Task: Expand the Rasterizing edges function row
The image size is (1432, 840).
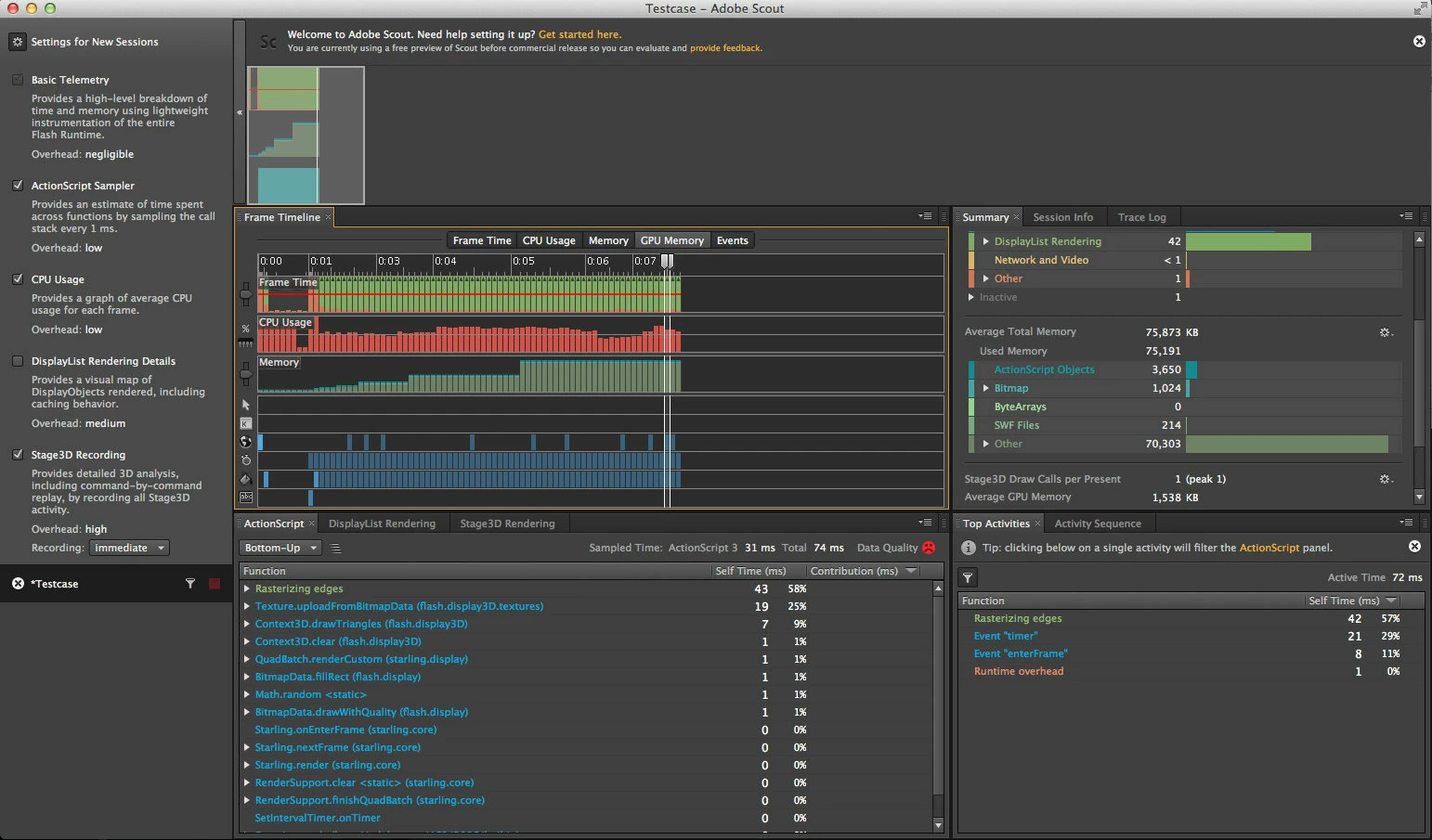Action: pyautogui.click(x=247, y=588)
